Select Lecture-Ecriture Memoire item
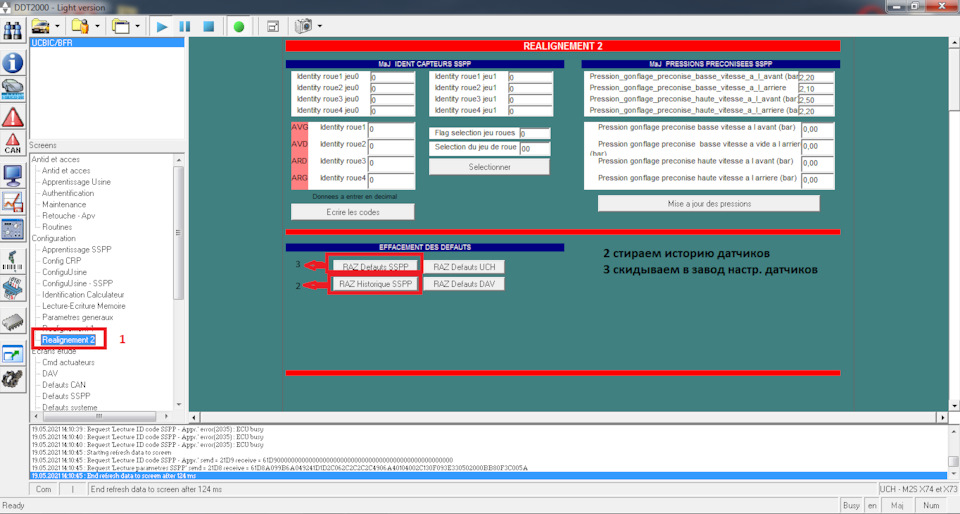The image size is (960, 514). pyautogui.click(x=84, y=306)
